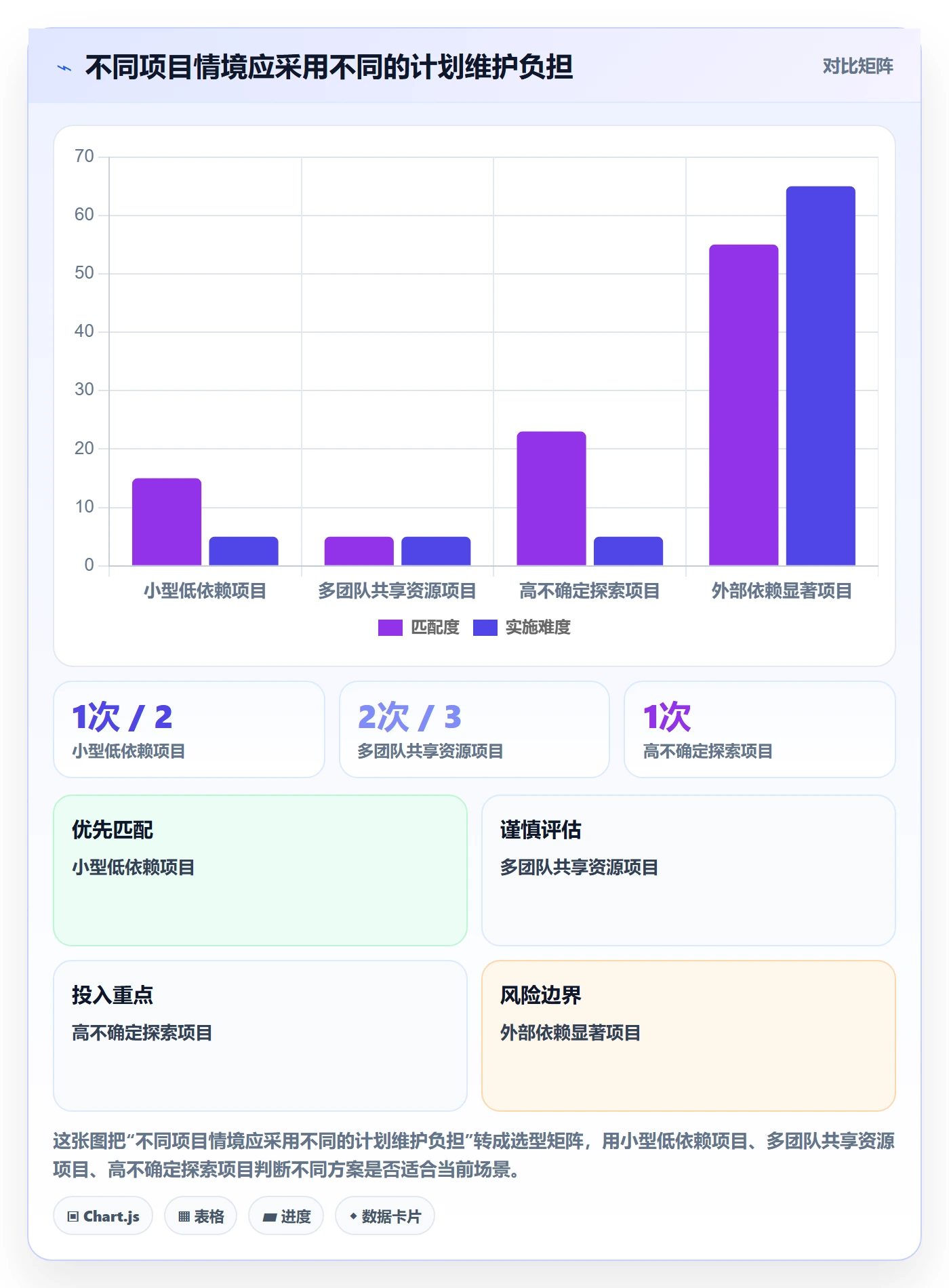
Task: Click the purple 匹配度 bar for 多团队共享资源项目
Action: tap(359, 551)
